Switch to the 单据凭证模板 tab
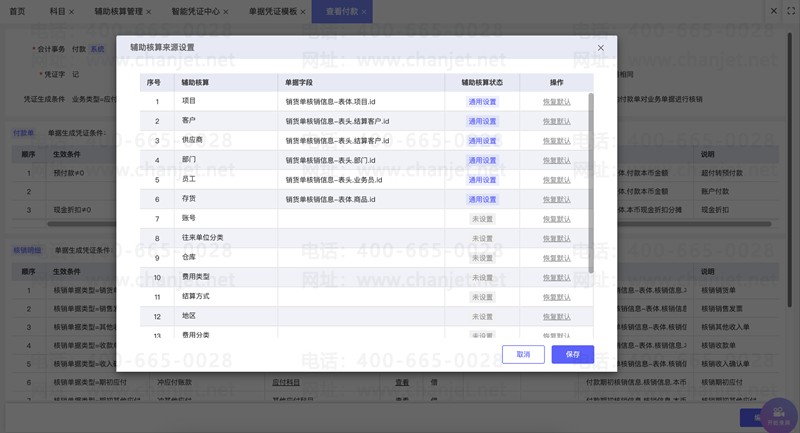The image size is (800, 433). click(x=273, y=11)
